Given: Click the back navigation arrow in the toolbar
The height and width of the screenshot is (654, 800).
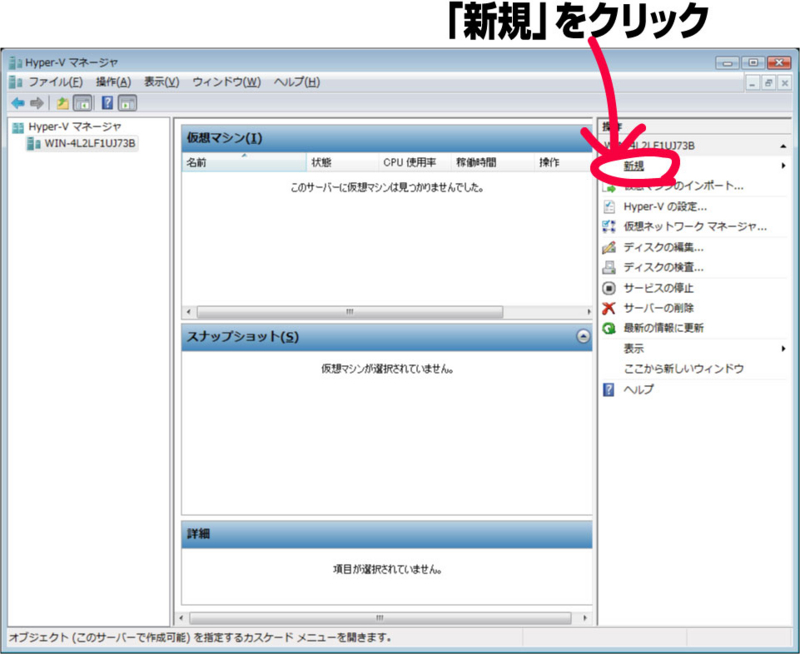Looking at the screenshot, I should tap(16, 102).
